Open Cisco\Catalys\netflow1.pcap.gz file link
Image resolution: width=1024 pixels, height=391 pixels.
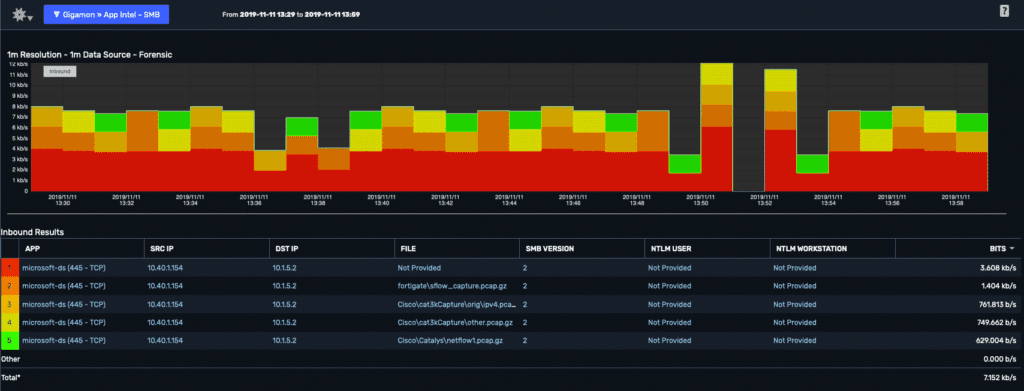point(450,341)
